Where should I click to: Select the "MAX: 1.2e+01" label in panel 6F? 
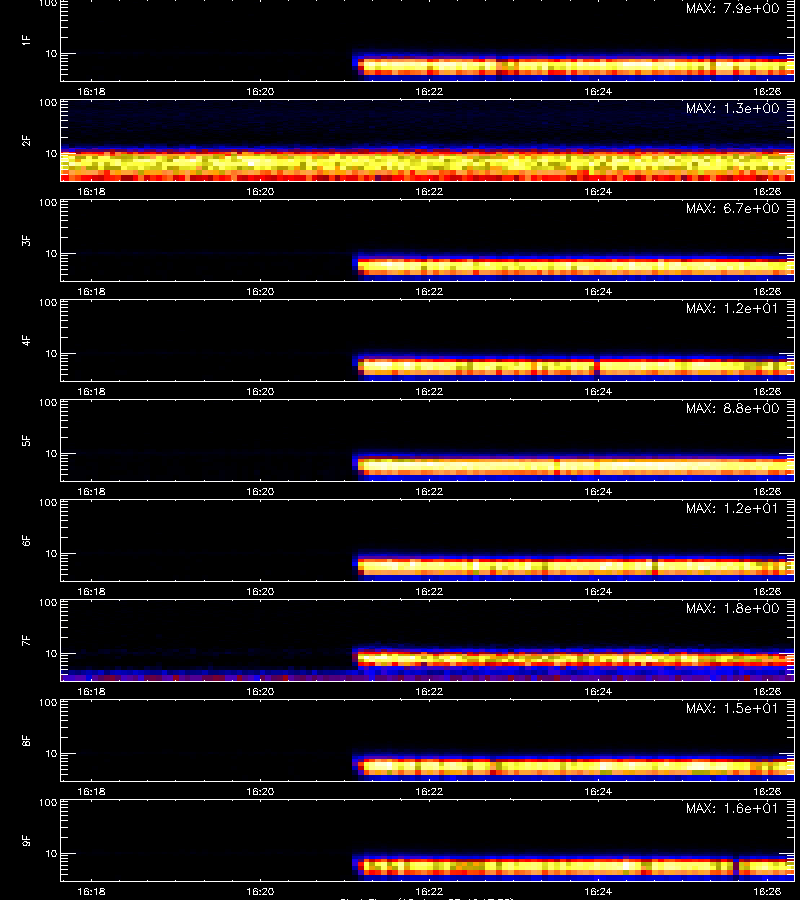732,508
